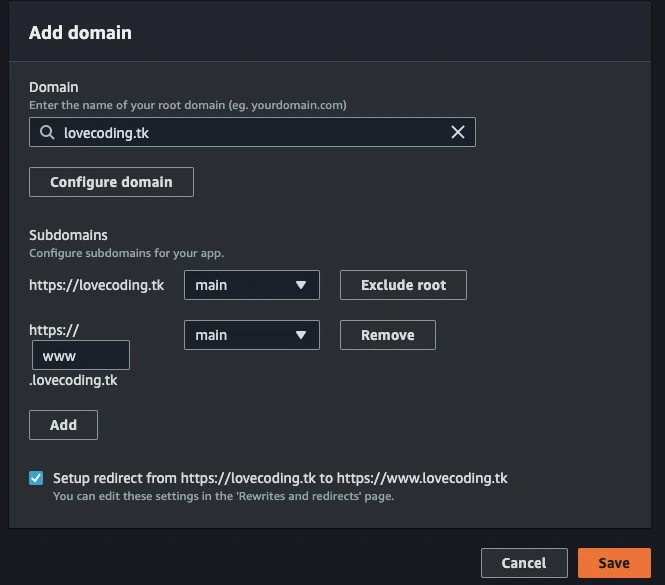Cancel the Add domain dialog
Viewport: 665px width, 585px height.
523,563
